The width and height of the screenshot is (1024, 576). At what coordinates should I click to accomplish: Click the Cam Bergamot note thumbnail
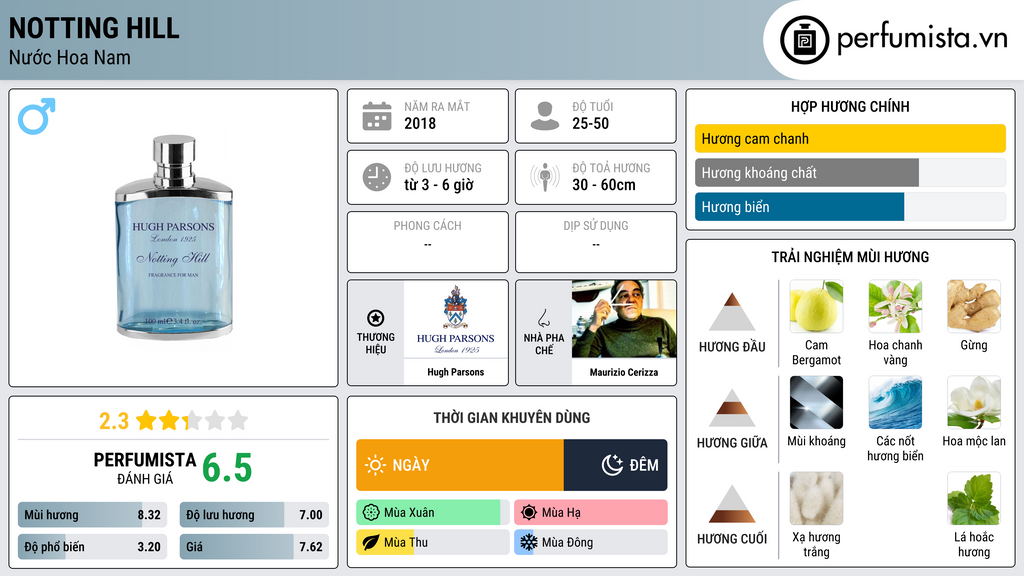816,306
